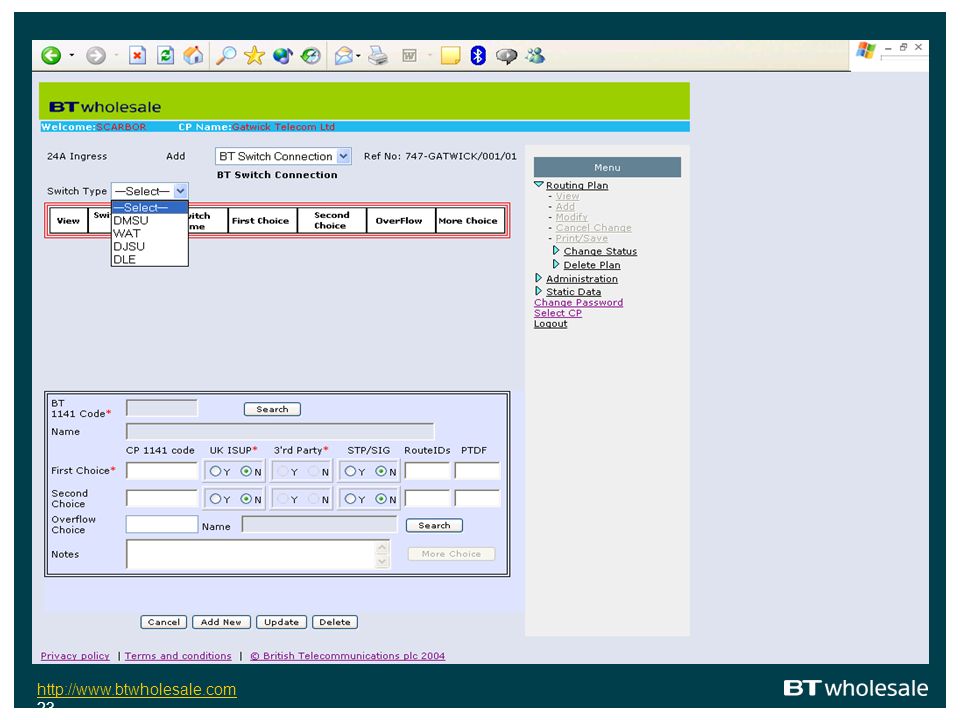Open Favorites with the star icon
The image size is (960, 720).
(x=254, y=56)
